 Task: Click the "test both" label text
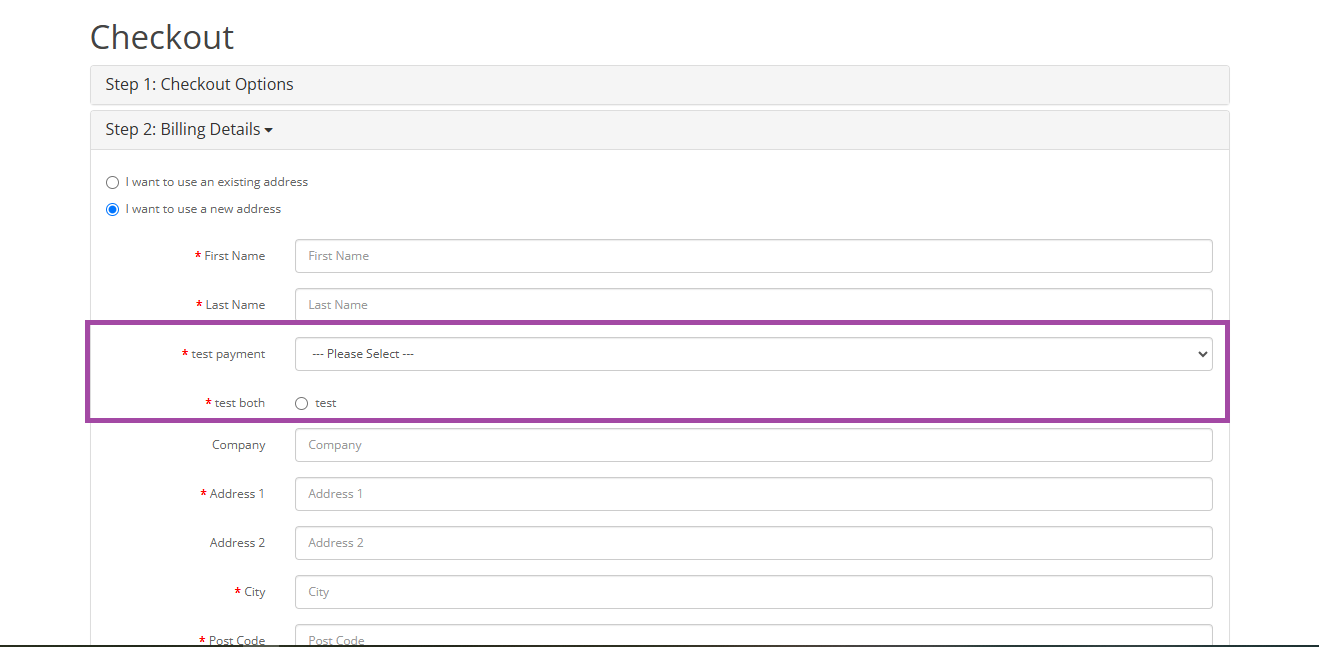pos(240,403)
